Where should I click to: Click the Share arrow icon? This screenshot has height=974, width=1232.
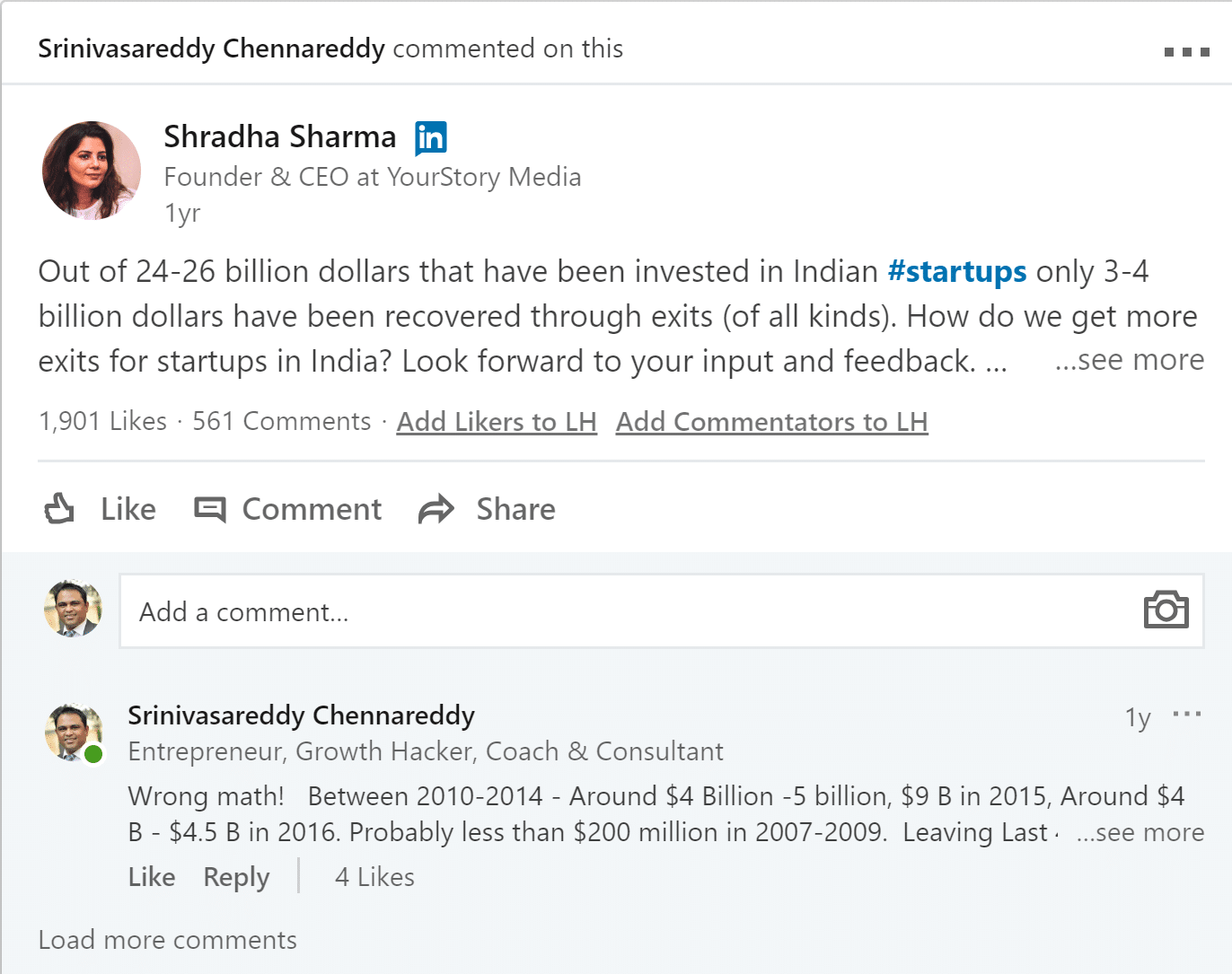(436, 509)
